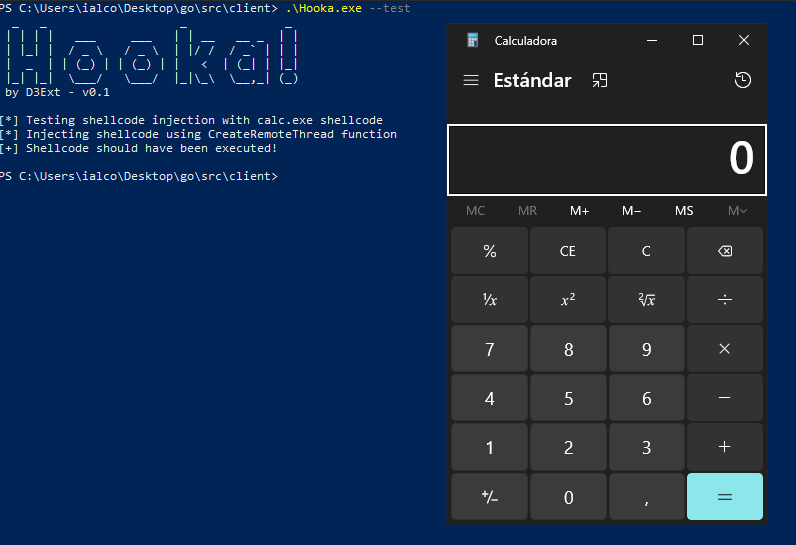This screenshot has width=796, height=545.
Task: Click digit 1 on the calculator keypad
Action: pyautogui.click(x=489, y=447)
